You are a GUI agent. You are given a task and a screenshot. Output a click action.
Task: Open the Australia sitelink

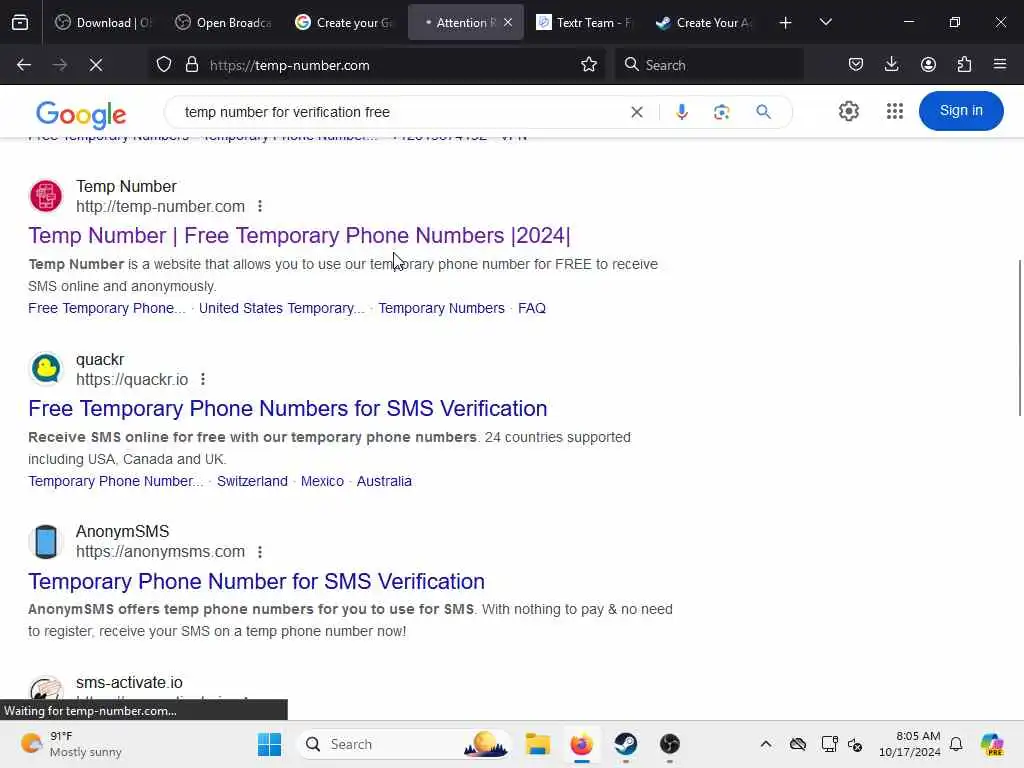click(x=384, y=481)
